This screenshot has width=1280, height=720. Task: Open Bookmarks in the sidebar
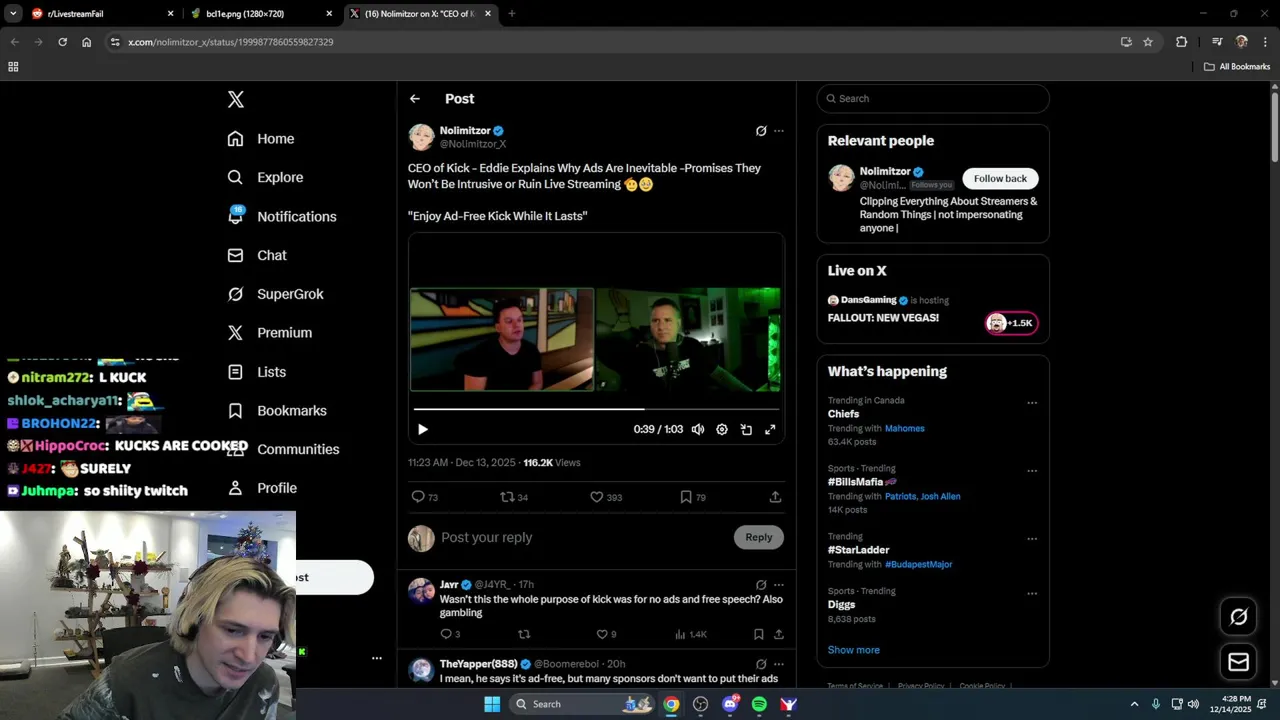click(x=277, y=411)
